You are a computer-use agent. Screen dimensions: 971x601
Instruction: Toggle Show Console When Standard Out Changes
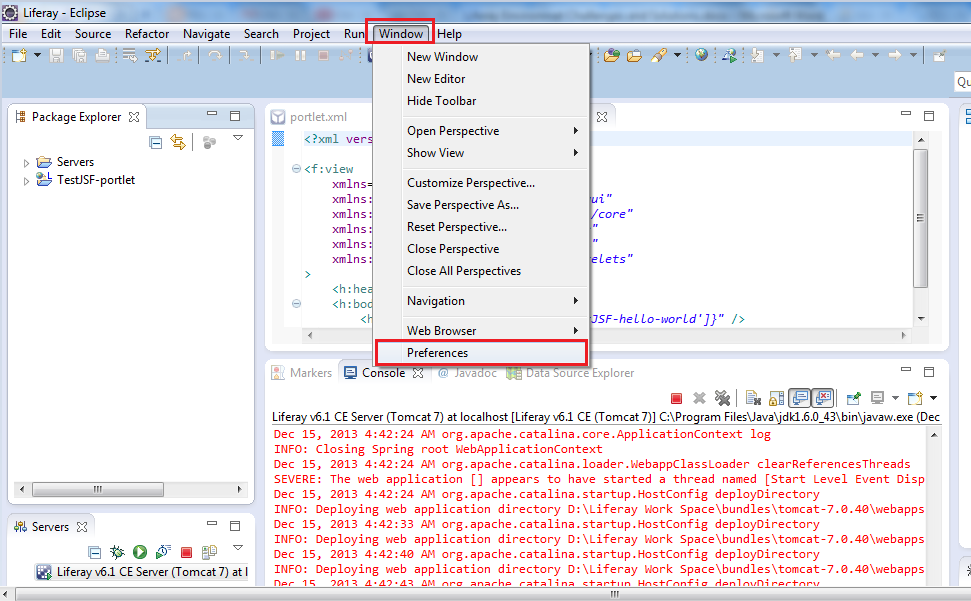pyautogui.click(x=798, y=397)
